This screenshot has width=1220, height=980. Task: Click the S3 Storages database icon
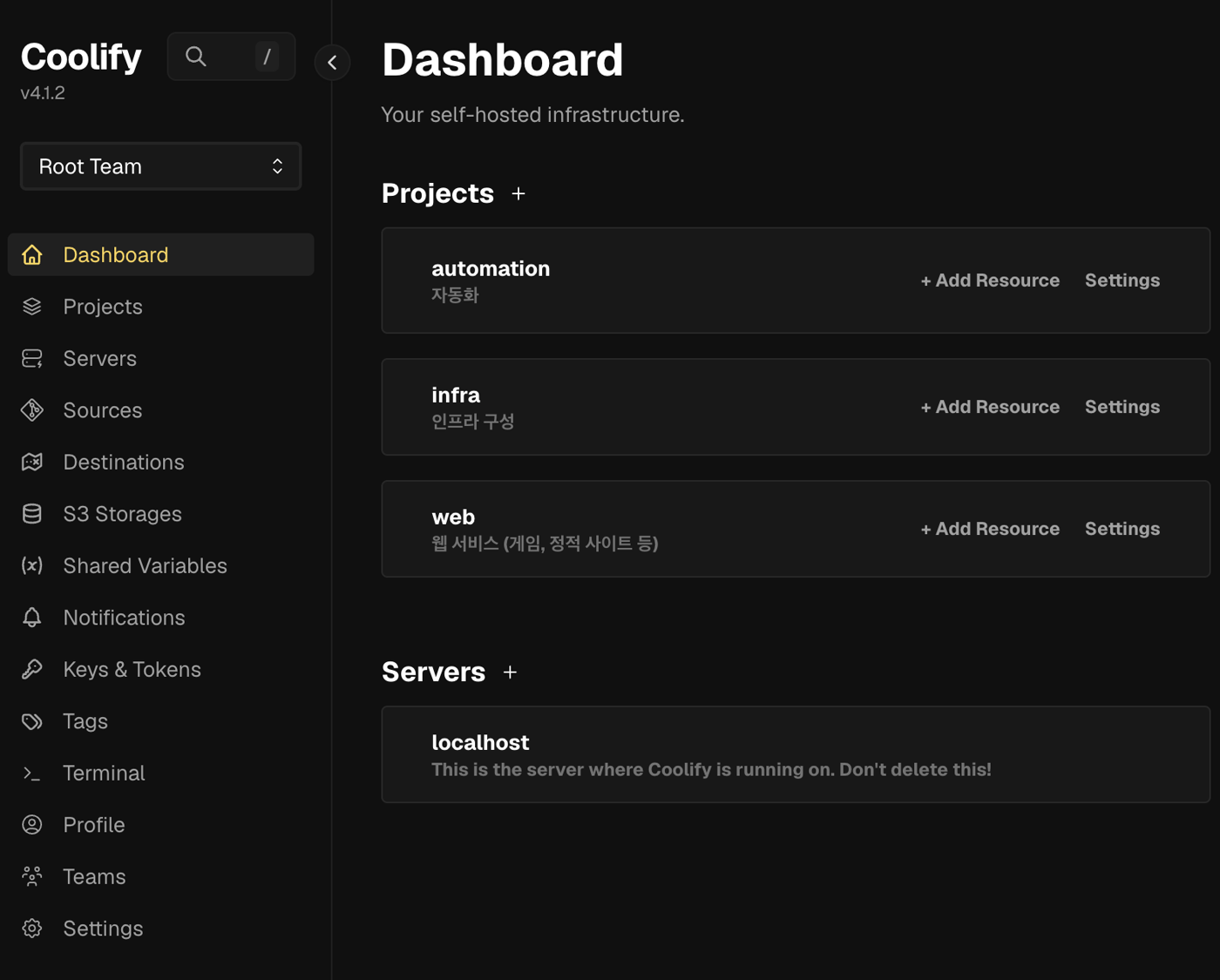(x=32, y=514)
